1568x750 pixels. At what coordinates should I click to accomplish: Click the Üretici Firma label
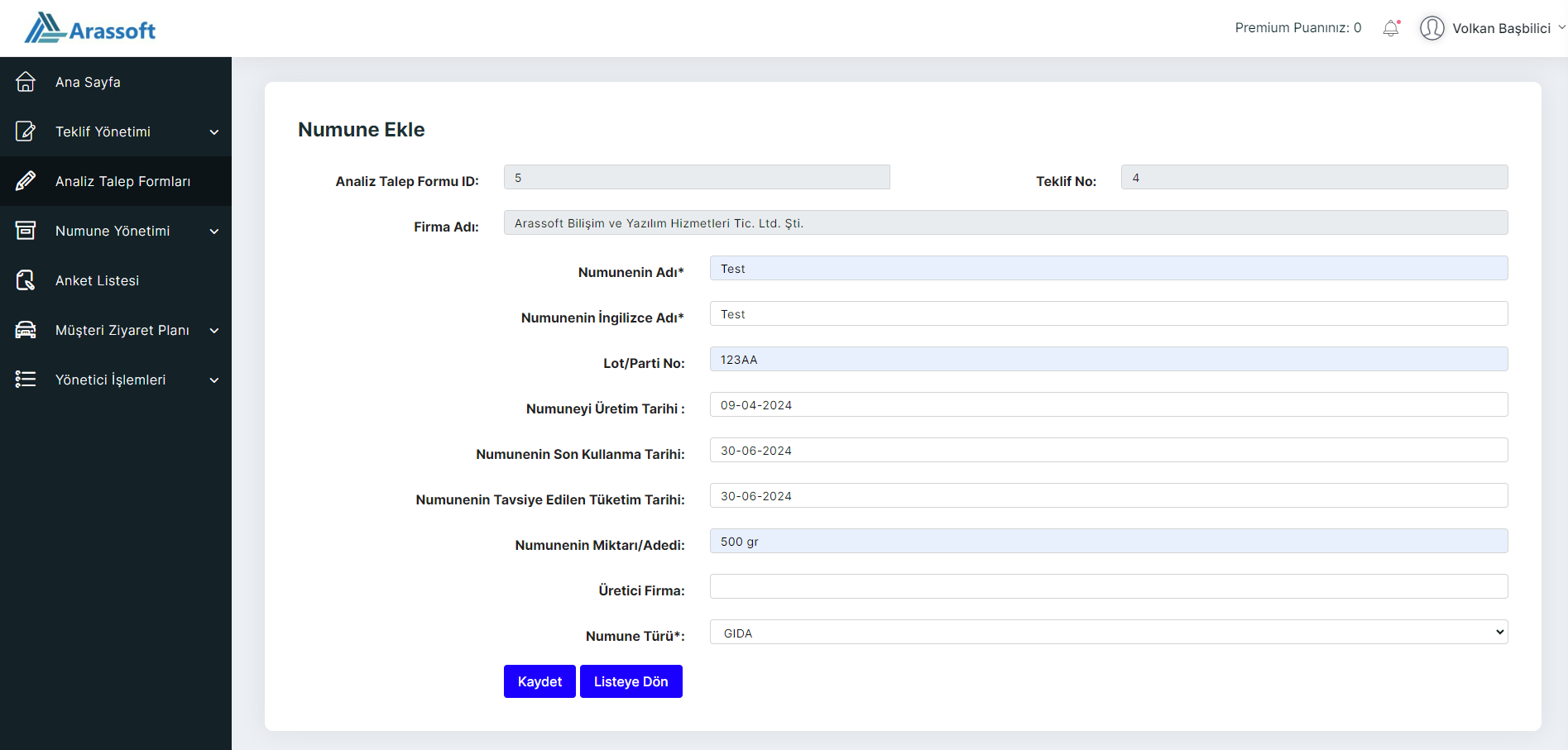[642, 590]
